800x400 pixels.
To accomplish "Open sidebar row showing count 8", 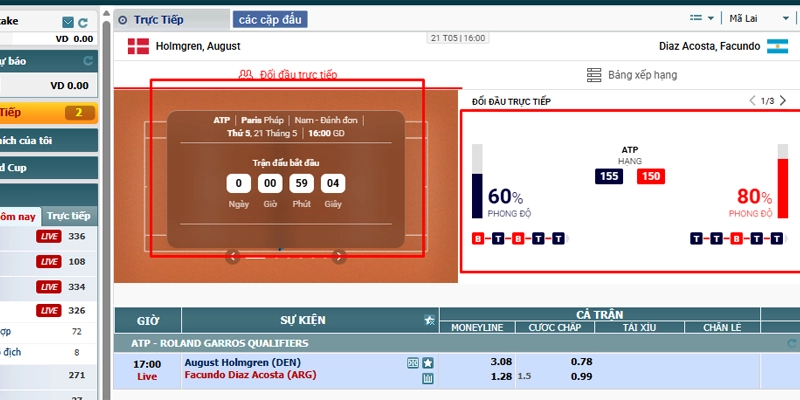I will coord(48,353).
